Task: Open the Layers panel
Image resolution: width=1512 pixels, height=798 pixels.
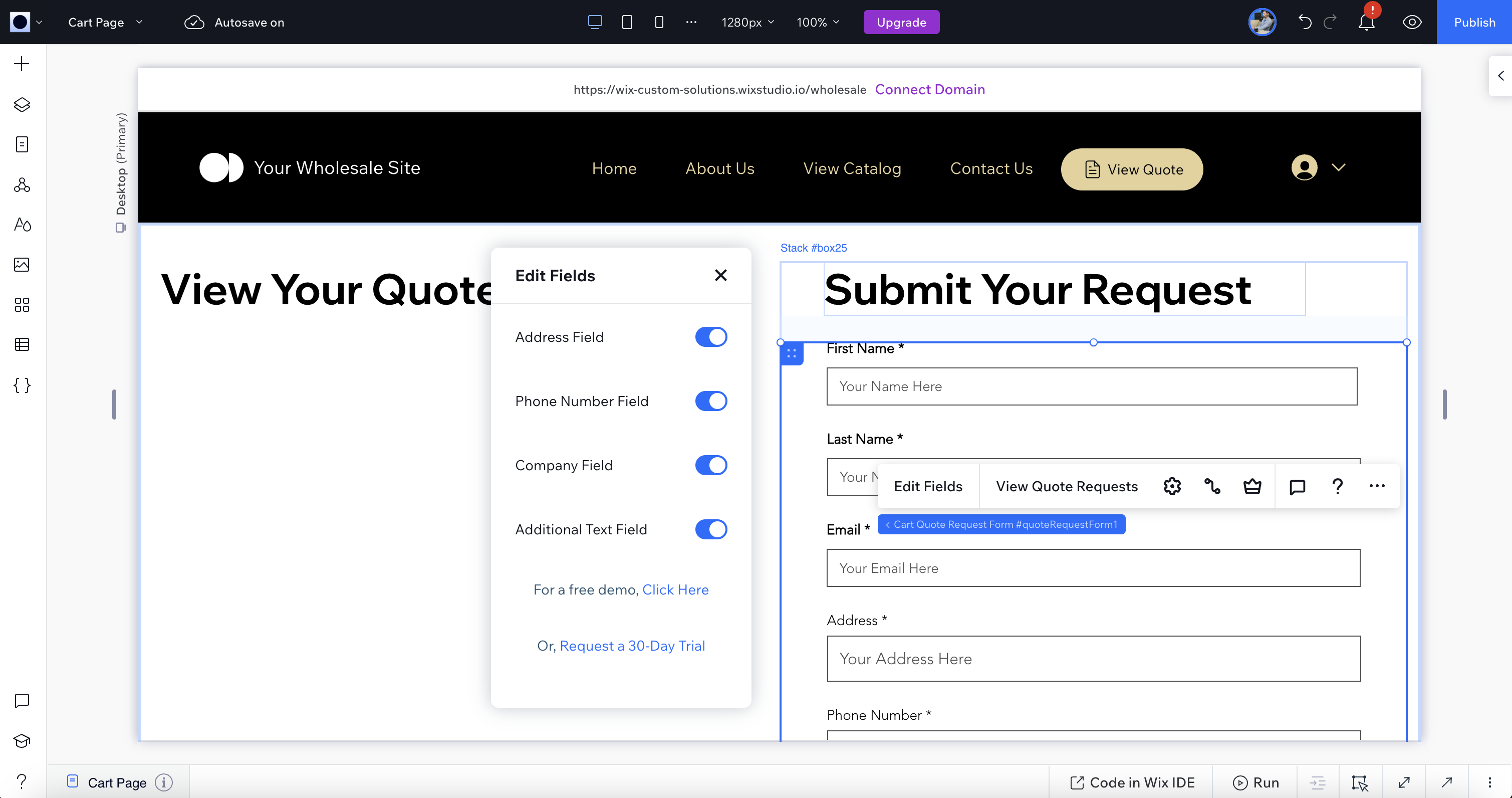Action: click(22, 105)
